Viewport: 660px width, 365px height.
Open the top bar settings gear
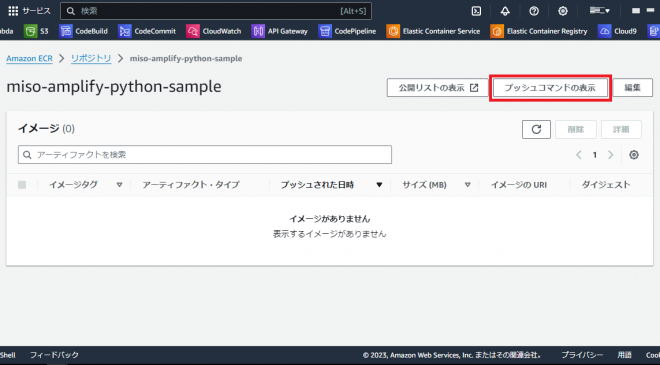click(x=563, y=11)
